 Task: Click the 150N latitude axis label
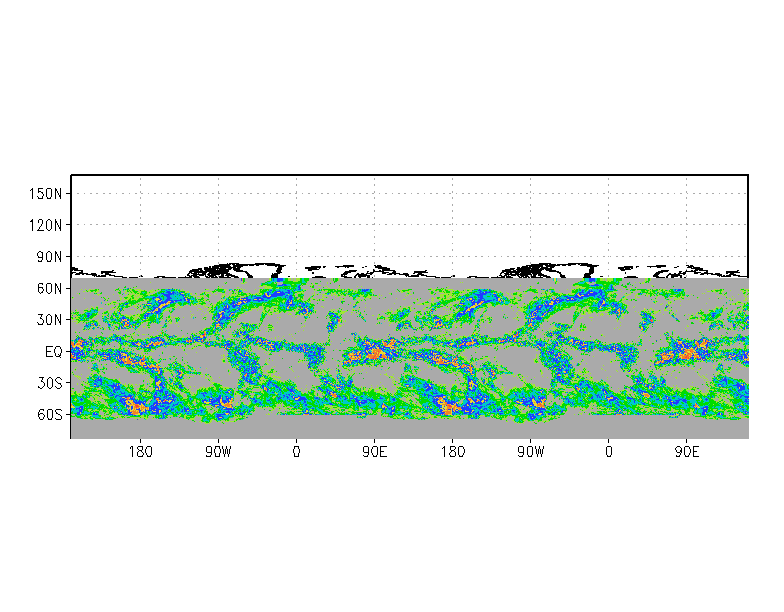[x=46, y=194]
